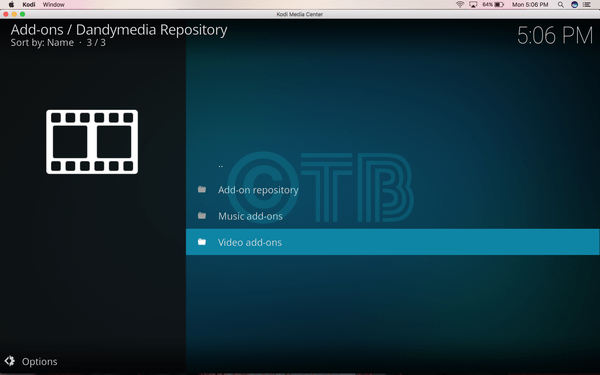600x375 pixels.
Task: Open Spotlight search magnifier icon
Action: click(561, 5)
